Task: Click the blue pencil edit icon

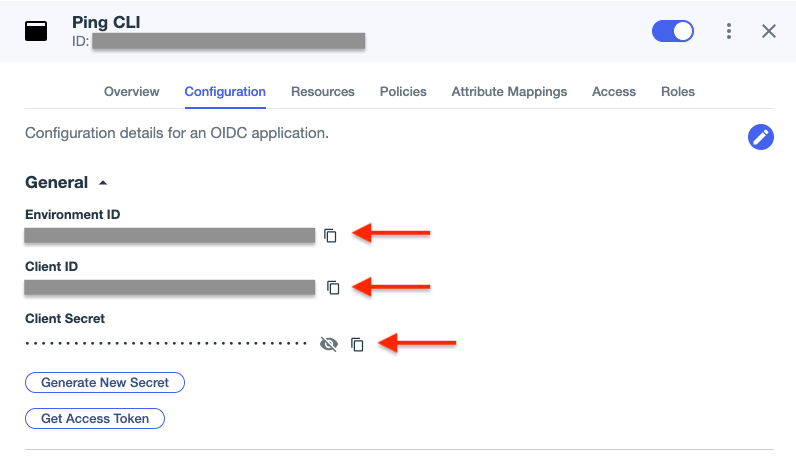Action: [761, 138]
